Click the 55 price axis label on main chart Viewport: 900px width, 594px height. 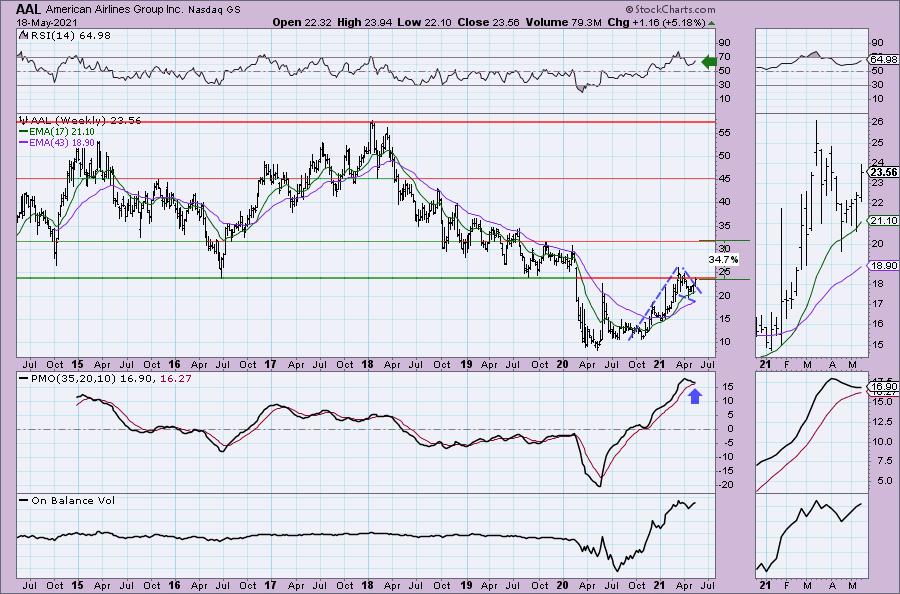pyautogui.click(x=725, y=133)
